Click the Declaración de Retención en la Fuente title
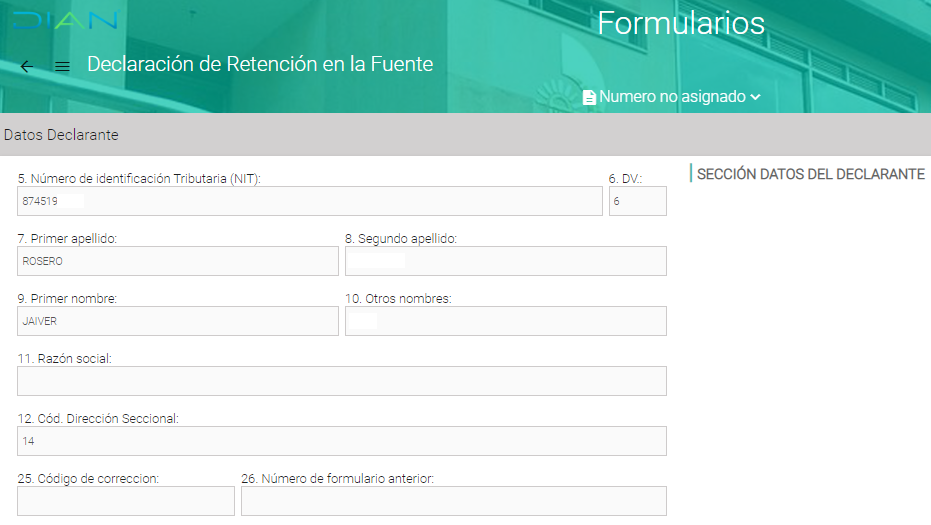 (x=260, y=64)
